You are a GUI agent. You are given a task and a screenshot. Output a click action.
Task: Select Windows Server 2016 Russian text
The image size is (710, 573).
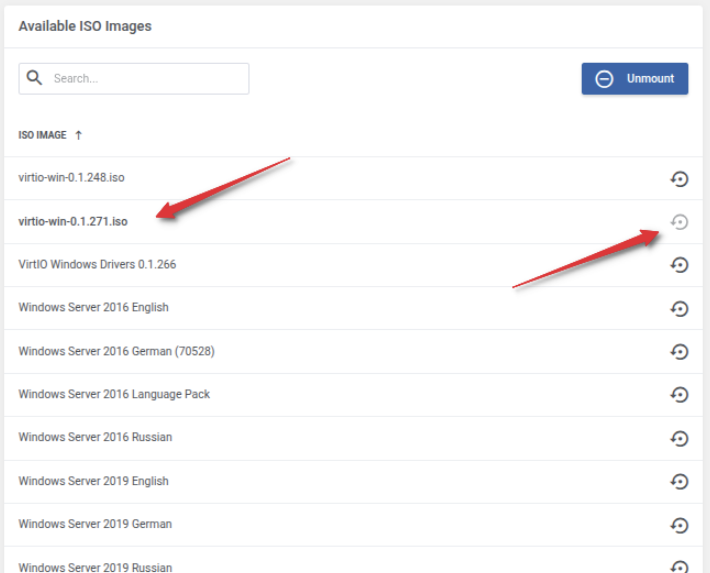95,437
